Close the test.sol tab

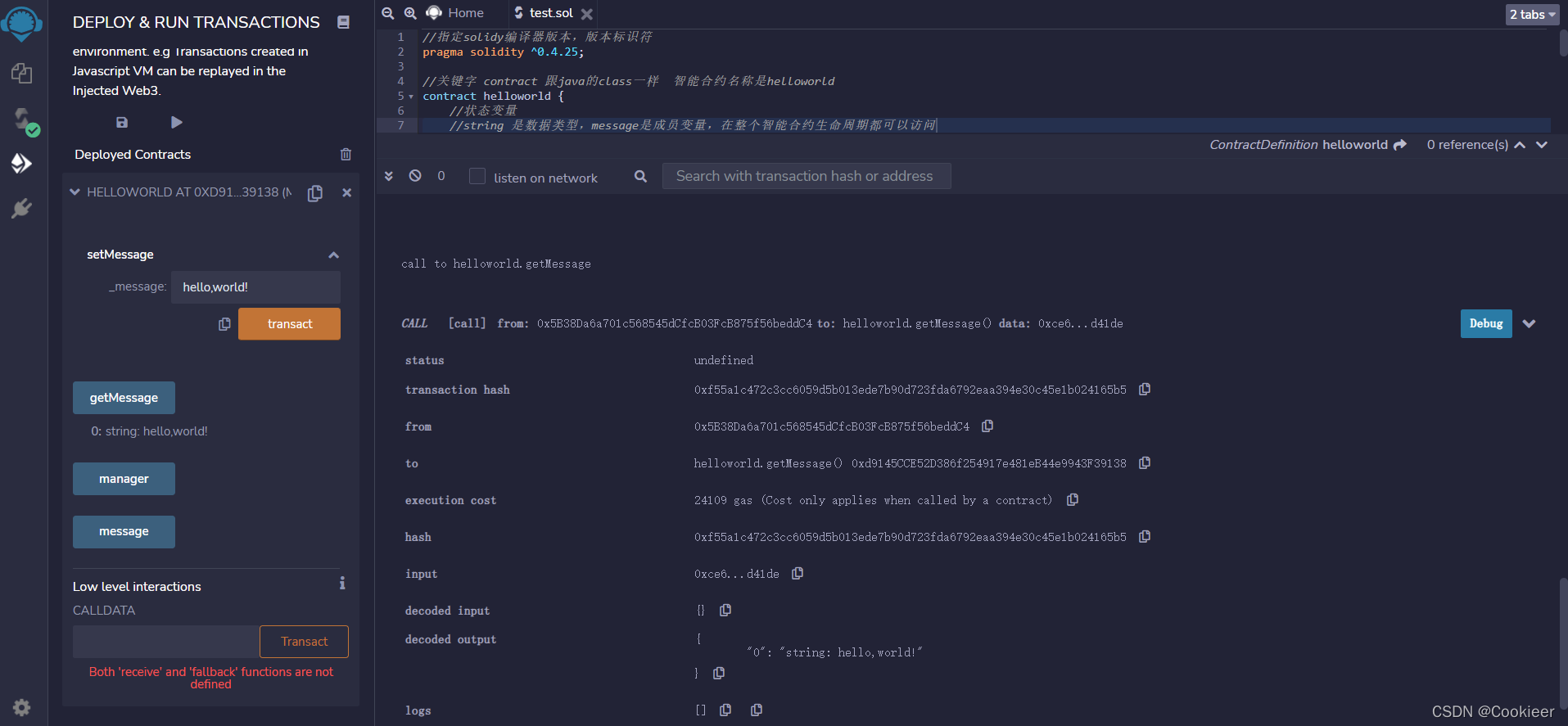pos(586,14)
